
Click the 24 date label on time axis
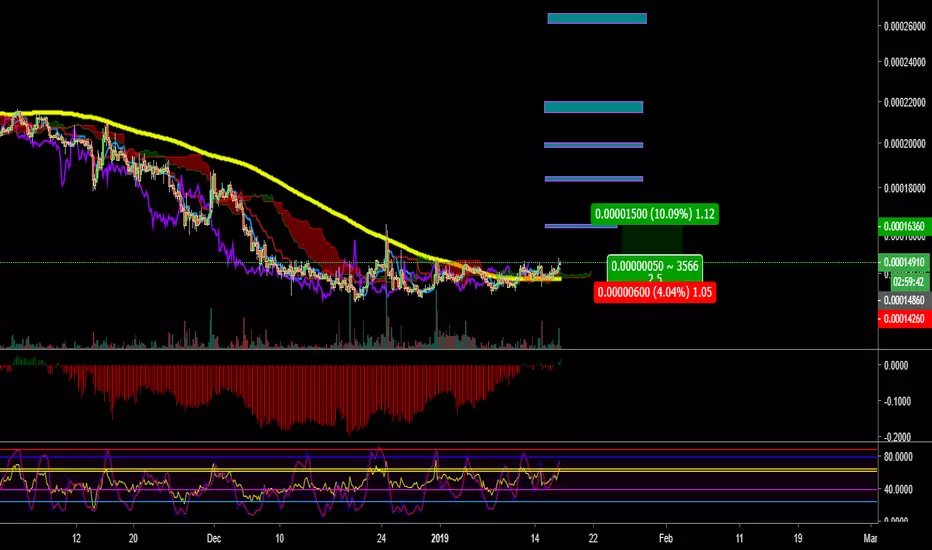pyautogui.click(x=382, y=539)
